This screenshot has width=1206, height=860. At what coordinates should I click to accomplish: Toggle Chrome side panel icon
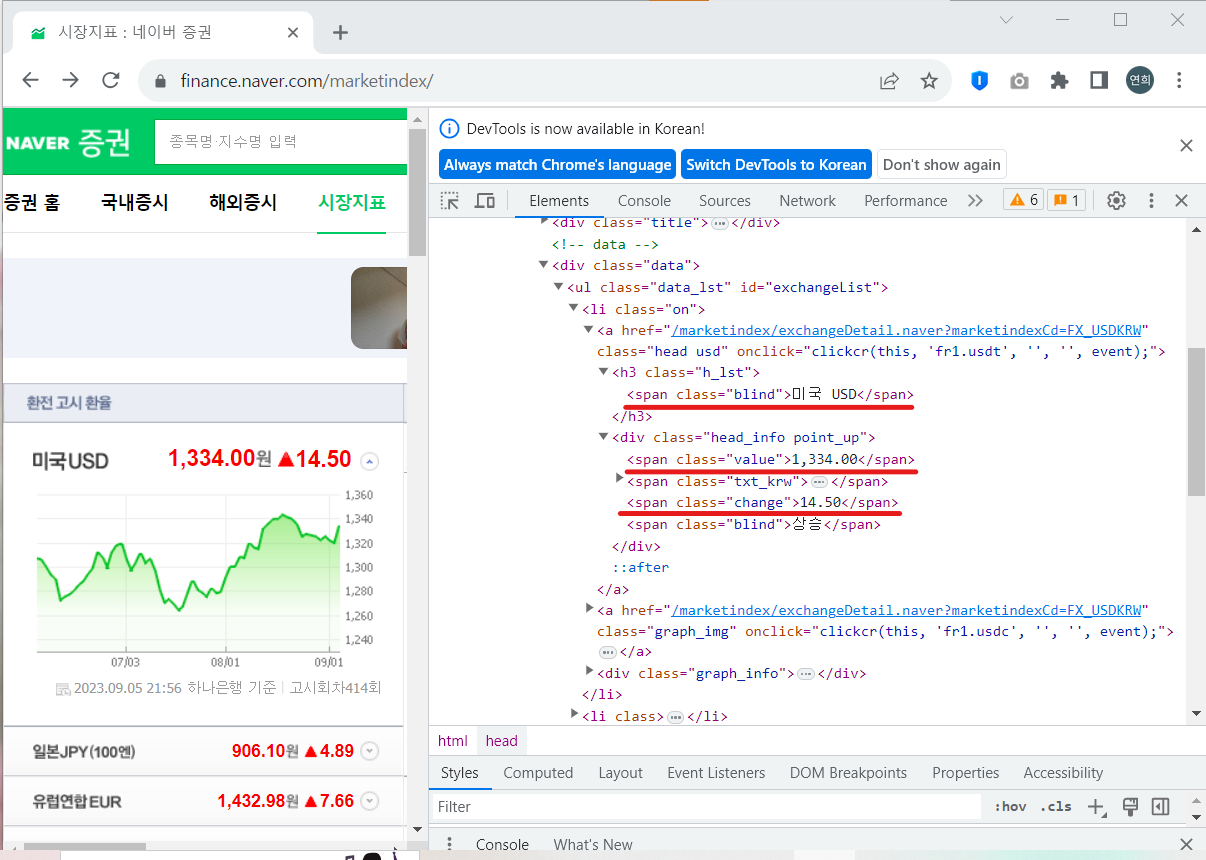pos(1099,81)
